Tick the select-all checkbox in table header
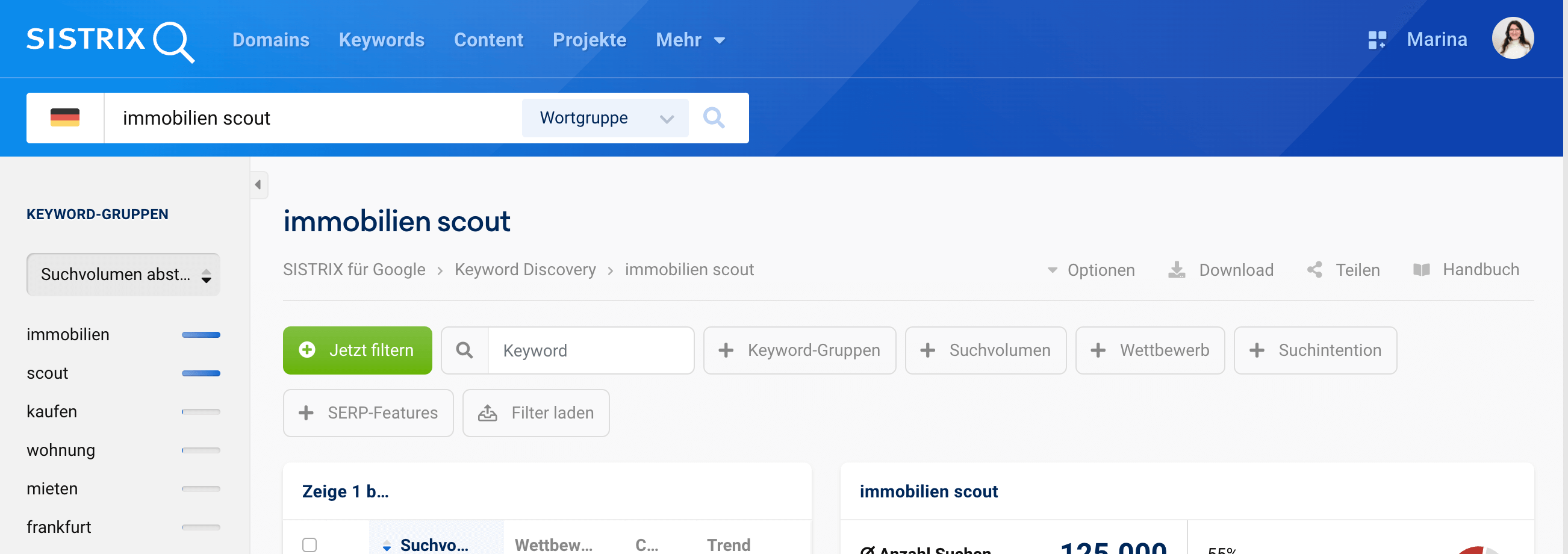This screenshot has height=554, width=1568. pyautogui.click(x=310, y=544)
